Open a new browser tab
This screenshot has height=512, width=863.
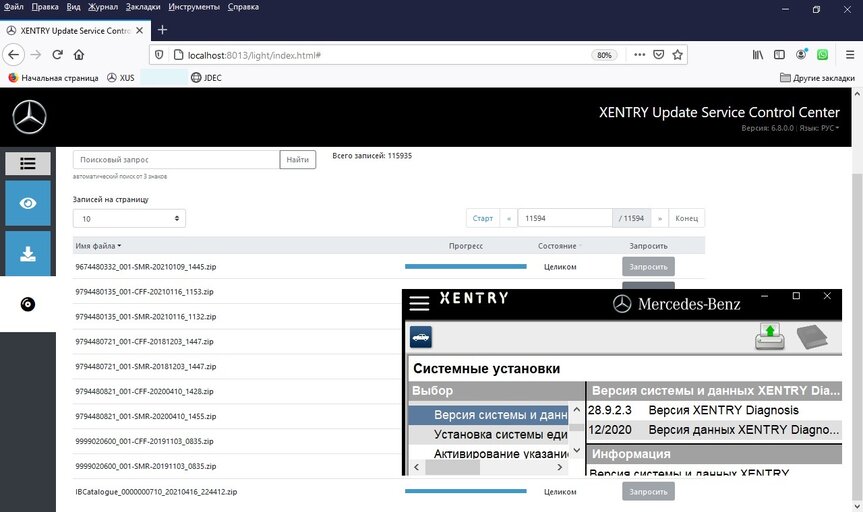[x=162, y=30]
